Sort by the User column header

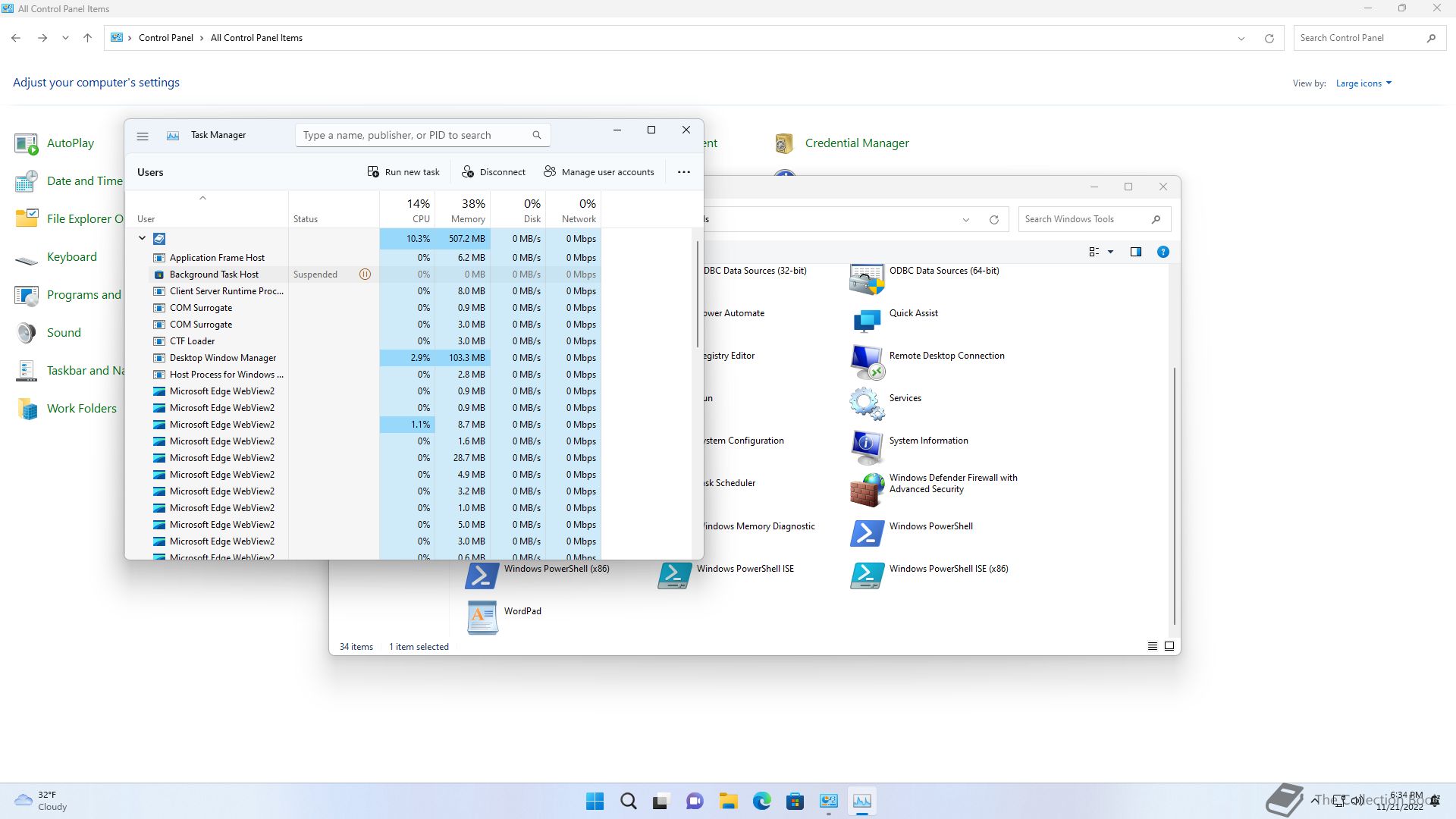click(x=207, y=210)
